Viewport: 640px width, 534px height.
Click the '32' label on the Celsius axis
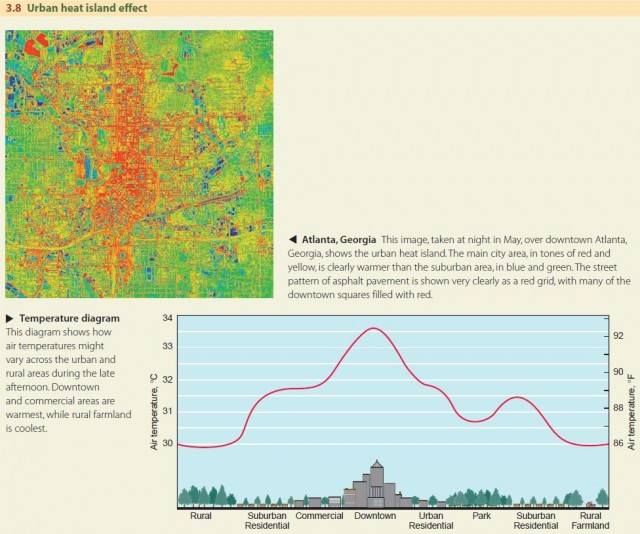(168, 379)
